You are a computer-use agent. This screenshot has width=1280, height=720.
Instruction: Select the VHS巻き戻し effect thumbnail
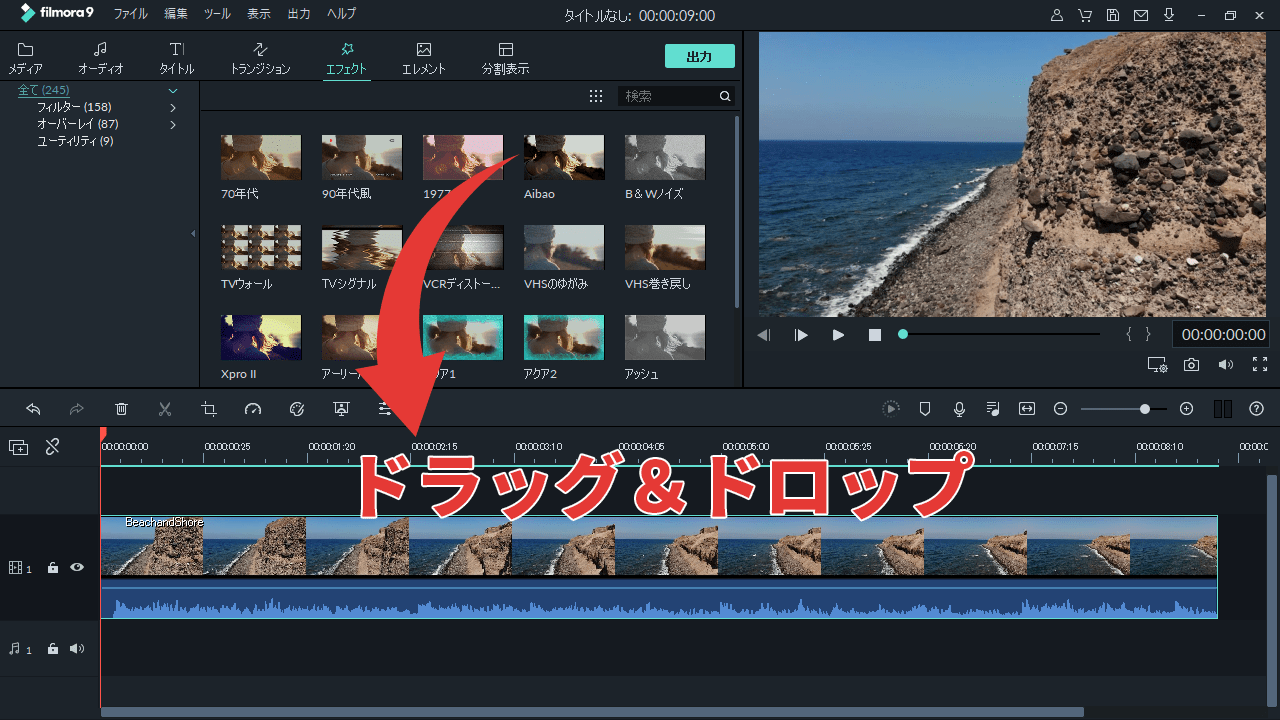pyautogui.click(x=665, y=248)
